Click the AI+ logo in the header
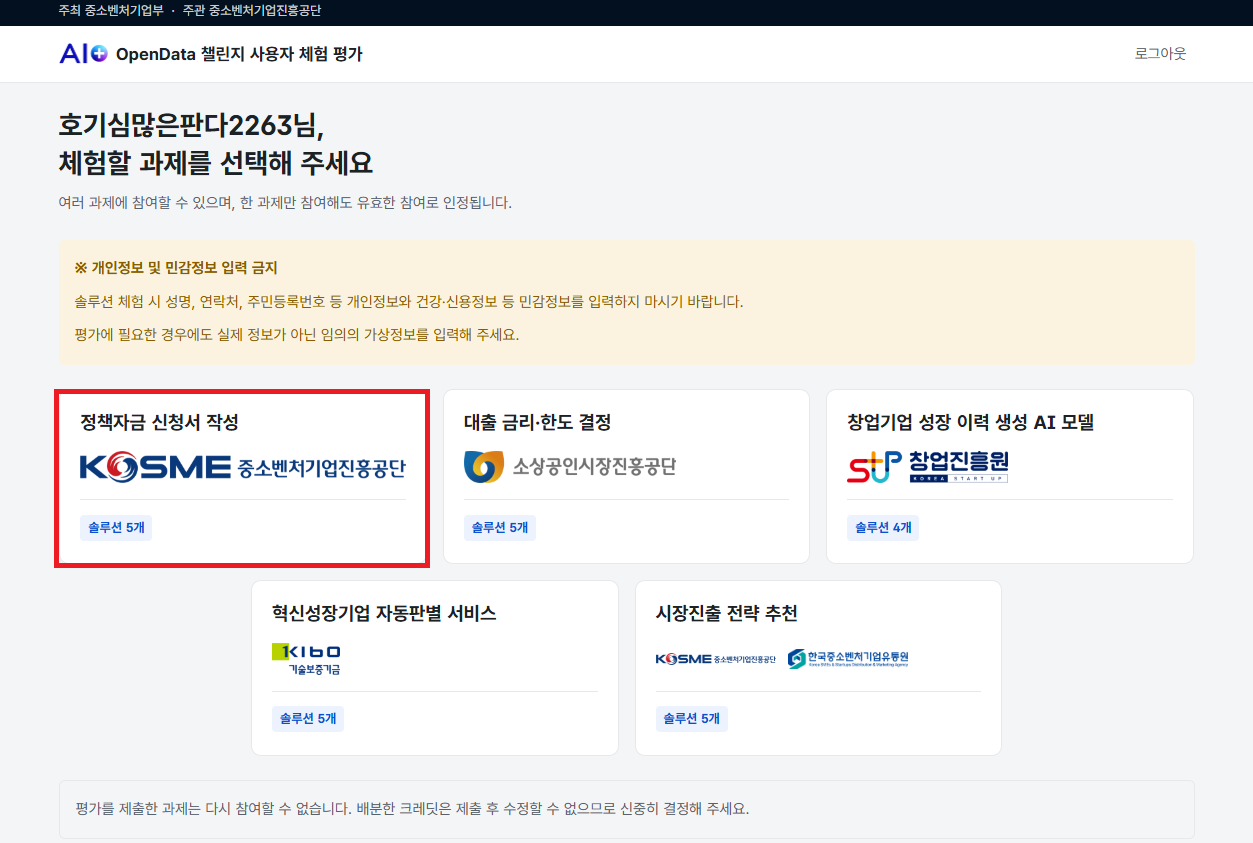The width and height of the screenshot is (1253, 843). (83, 54)
